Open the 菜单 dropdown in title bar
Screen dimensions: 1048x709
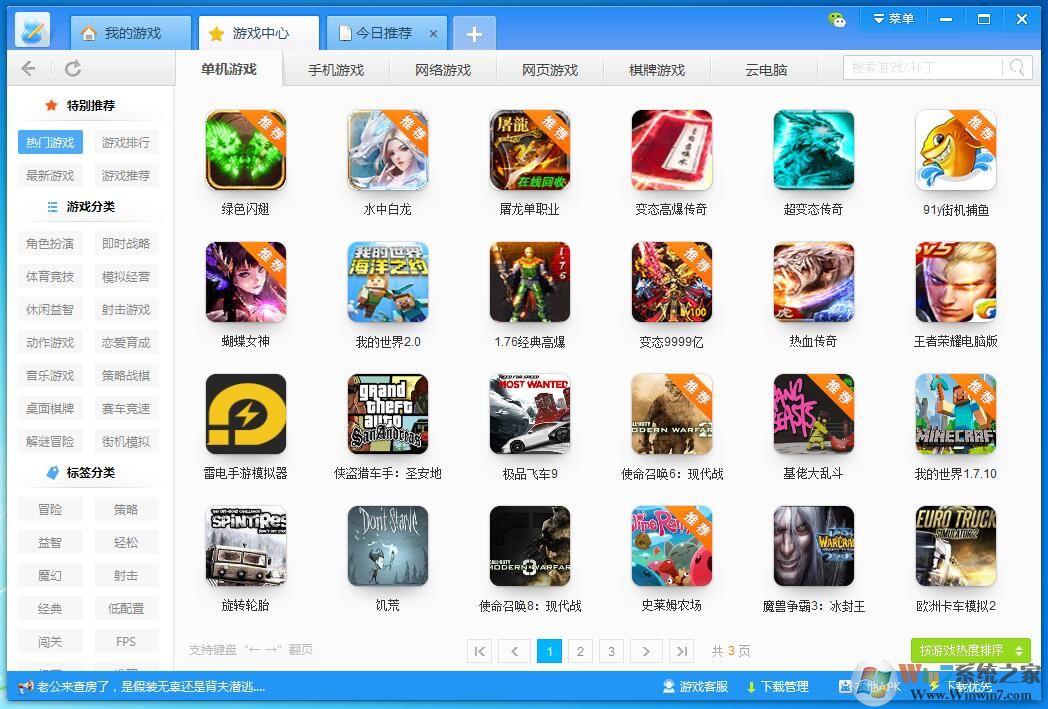pos(893,18)
